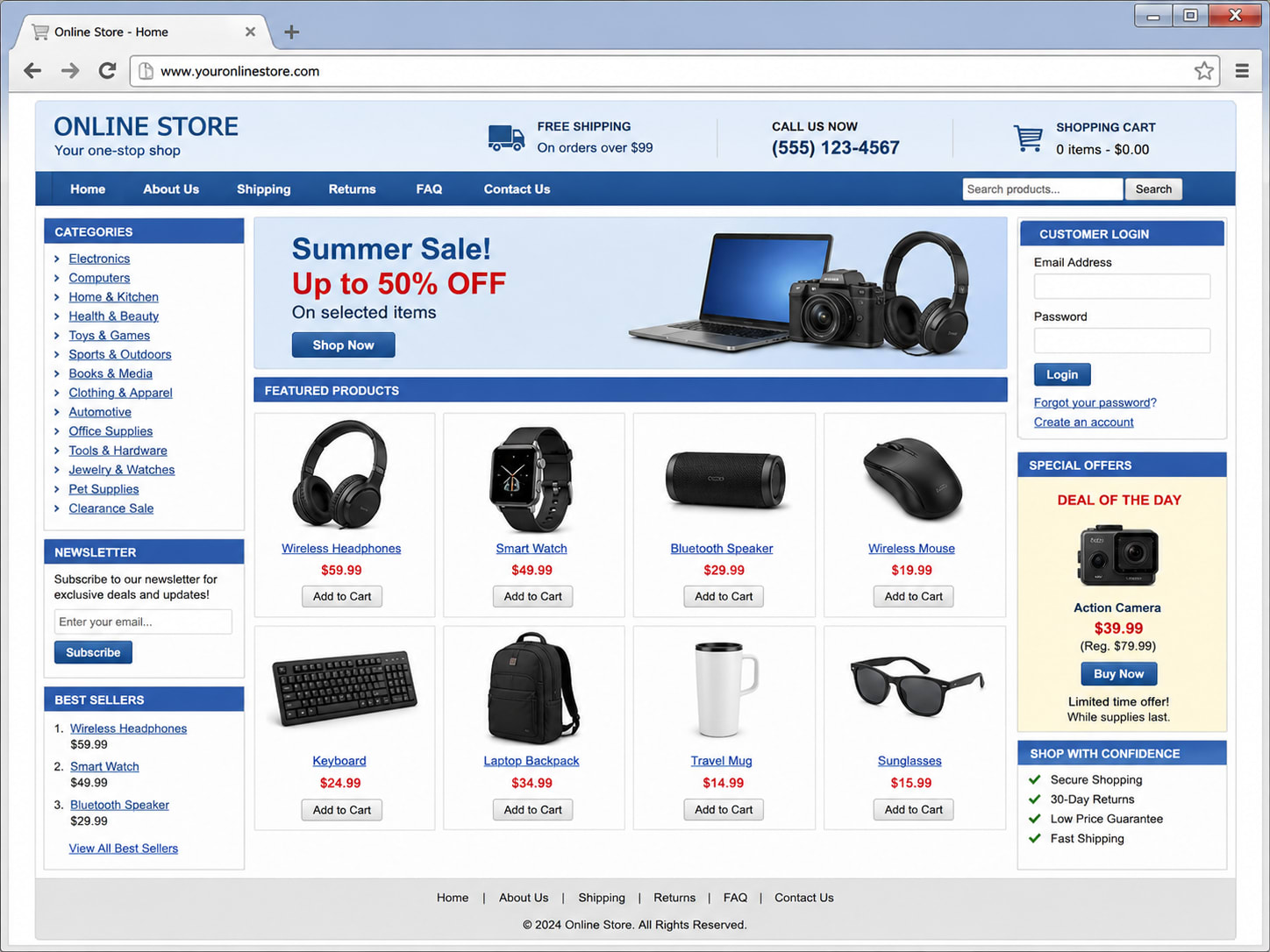The height and width of the screenshot is (952, 1270).
Task: Click the Keyboard product image
Action: click(x=344, y=688)
